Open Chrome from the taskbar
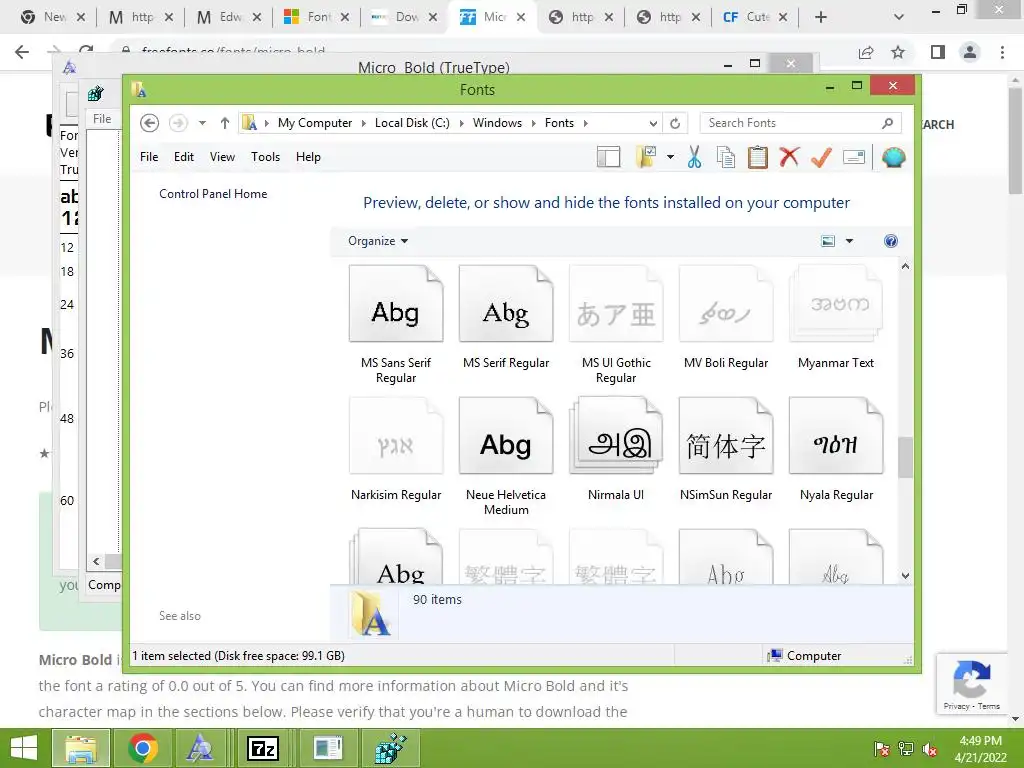1024x768 pixels. tap(142, 748)
